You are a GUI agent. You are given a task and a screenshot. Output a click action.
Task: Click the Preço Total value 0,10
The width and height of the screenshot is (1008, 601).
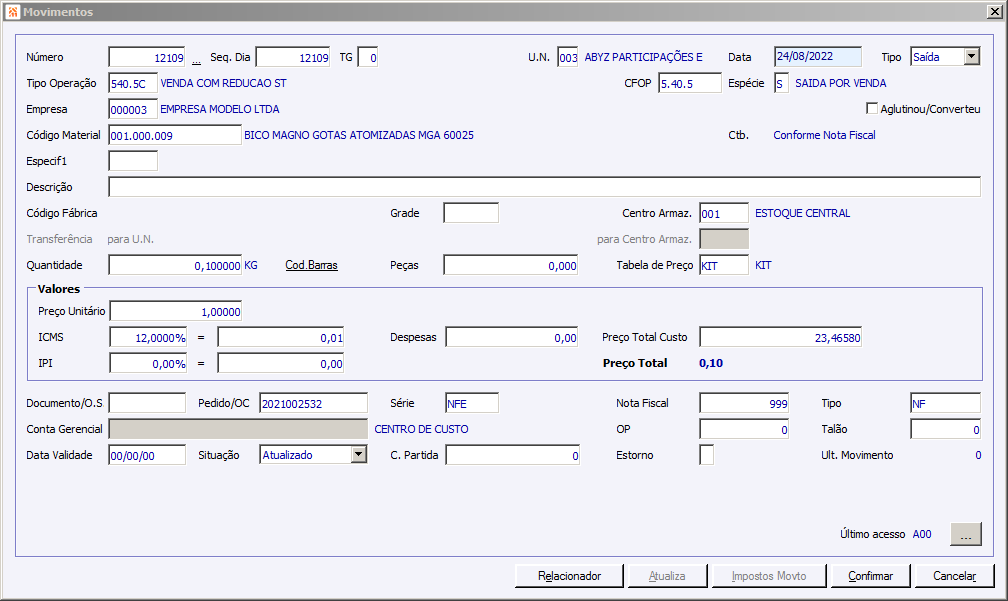tap(711, 363)
